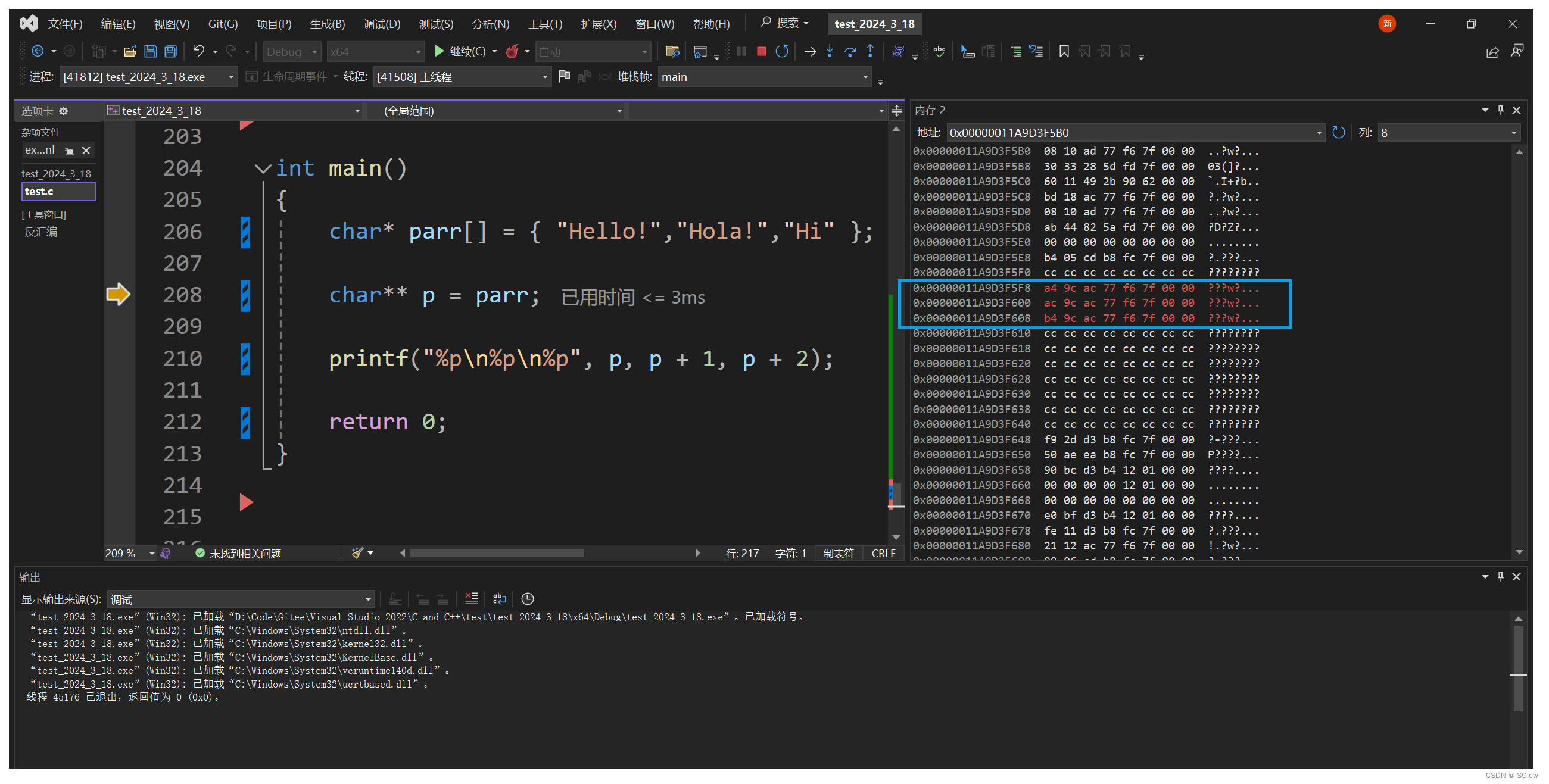Open the Git(G) menu
This screenshot has height=784, width=1549.
(x=223, y=24)
